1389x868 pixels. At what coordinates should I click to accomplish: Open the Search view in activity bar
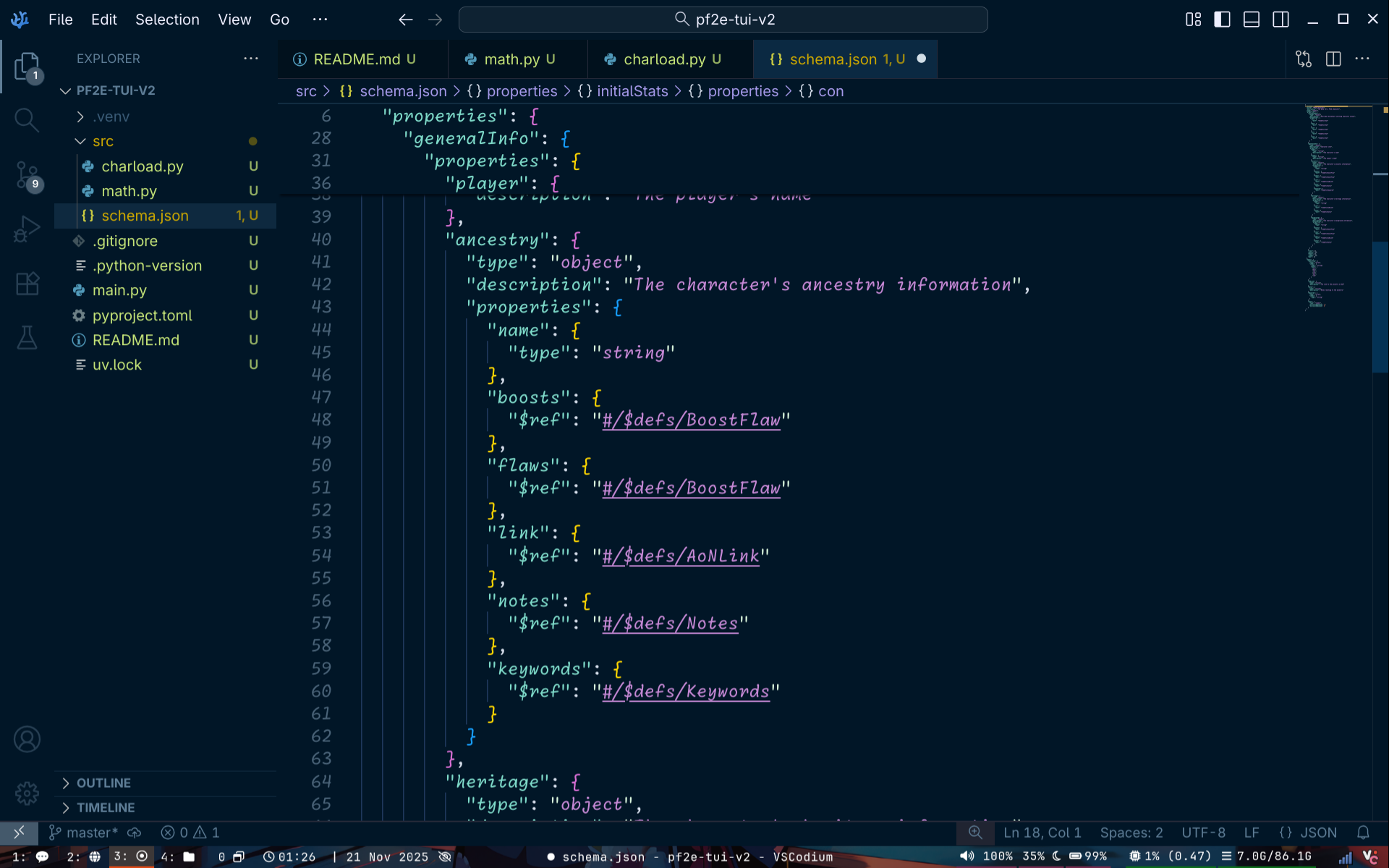click(27, 119)
